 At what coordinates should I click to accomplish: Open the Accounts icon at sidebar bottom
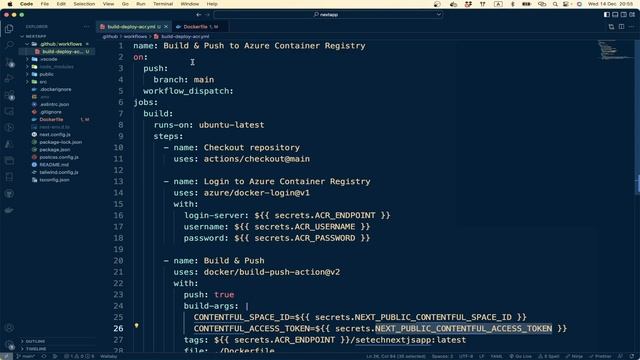tap(9, 327)
